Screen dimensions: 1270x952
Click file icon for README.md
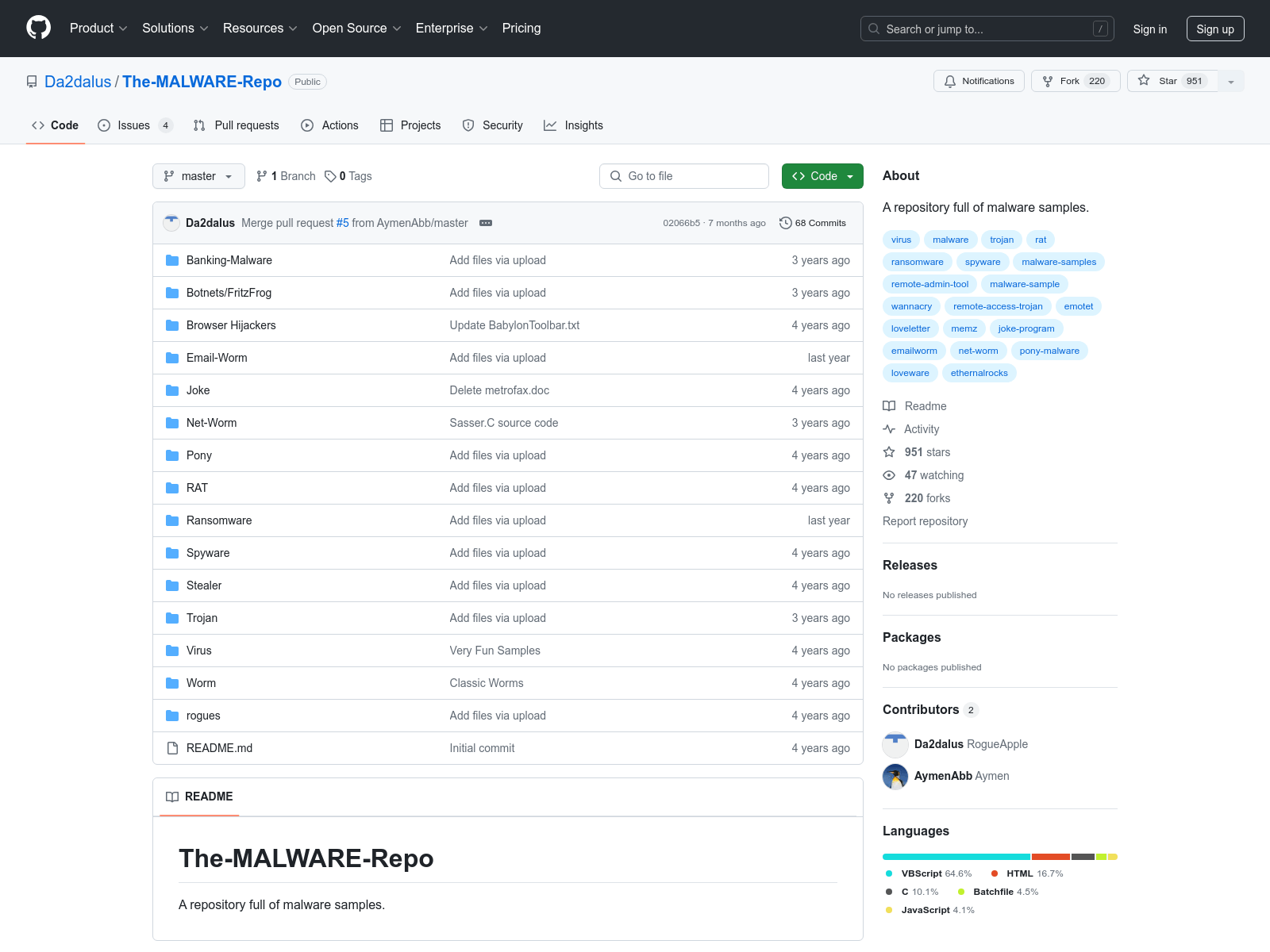pos(172,748)
